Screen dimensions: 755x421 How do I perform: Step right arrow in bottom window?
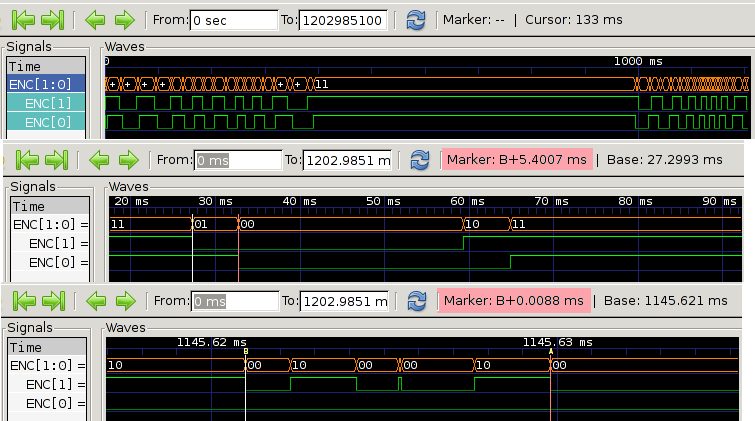126,301
